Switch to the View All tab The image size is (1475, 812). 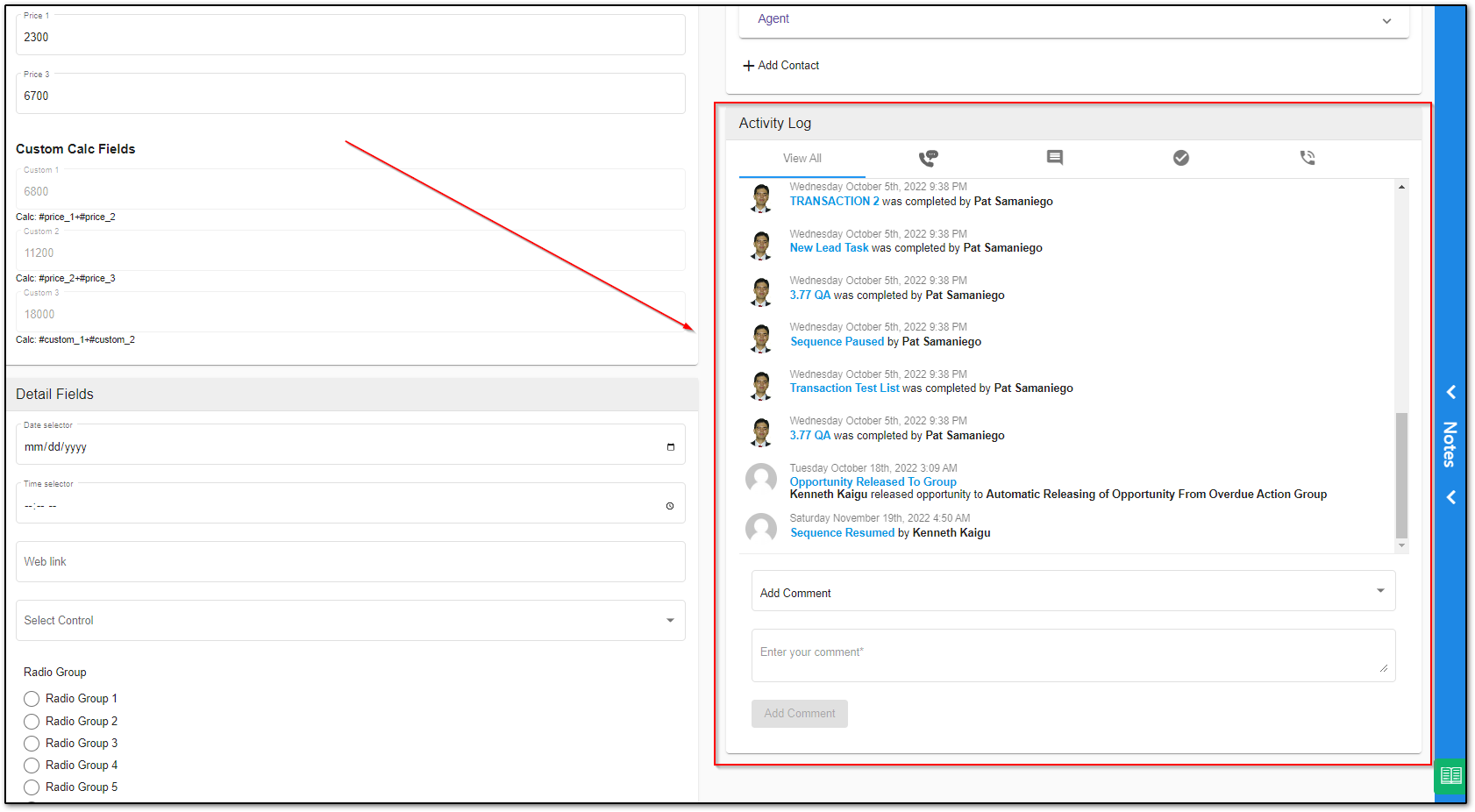pyautogui.click(x=802, y=159)
